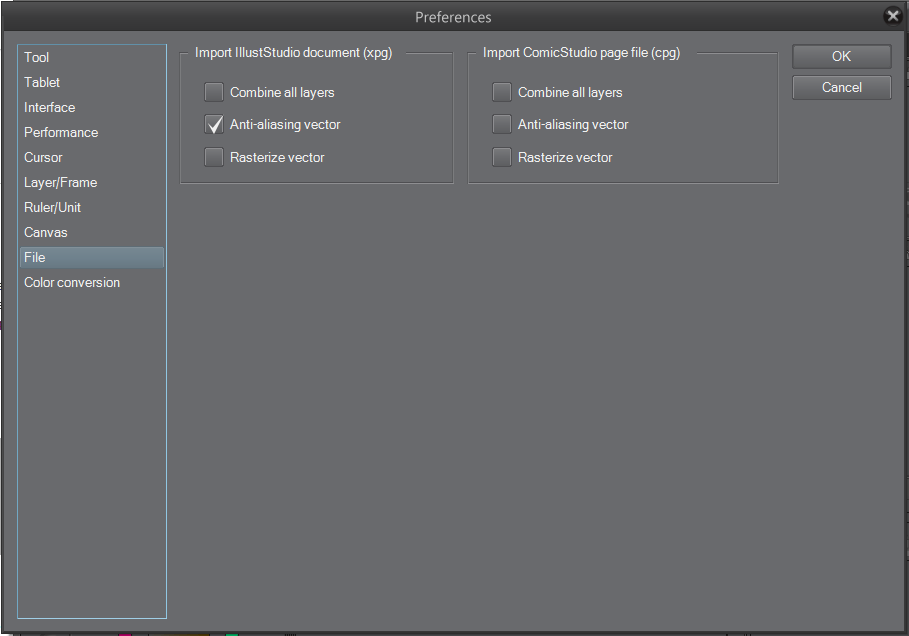
Task: Go to Layer/Frame settings
Action: coord(92,182)
